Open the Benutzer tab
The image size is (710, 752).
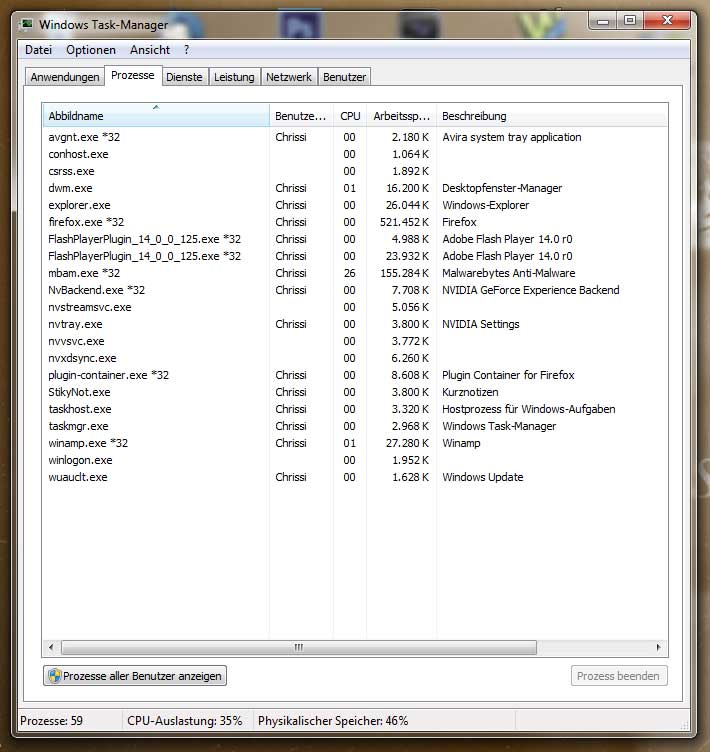click(344, 77)
